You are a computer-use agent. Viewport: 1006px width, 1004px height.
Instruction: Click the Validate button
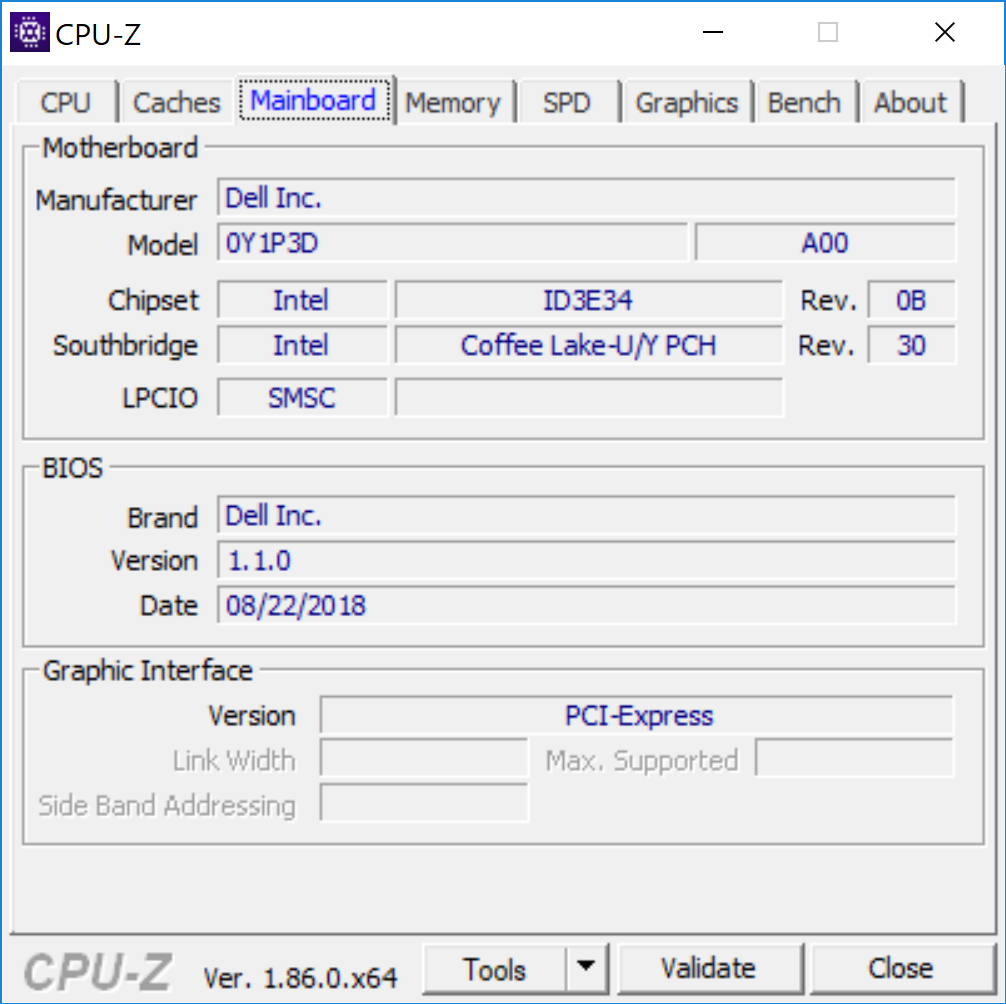(709, 968)
